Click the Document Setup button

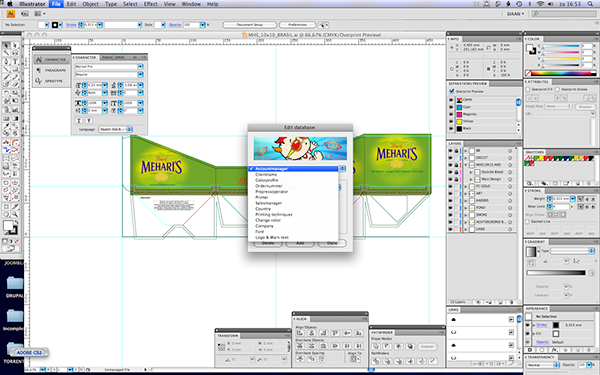click(x=249, y=25)
